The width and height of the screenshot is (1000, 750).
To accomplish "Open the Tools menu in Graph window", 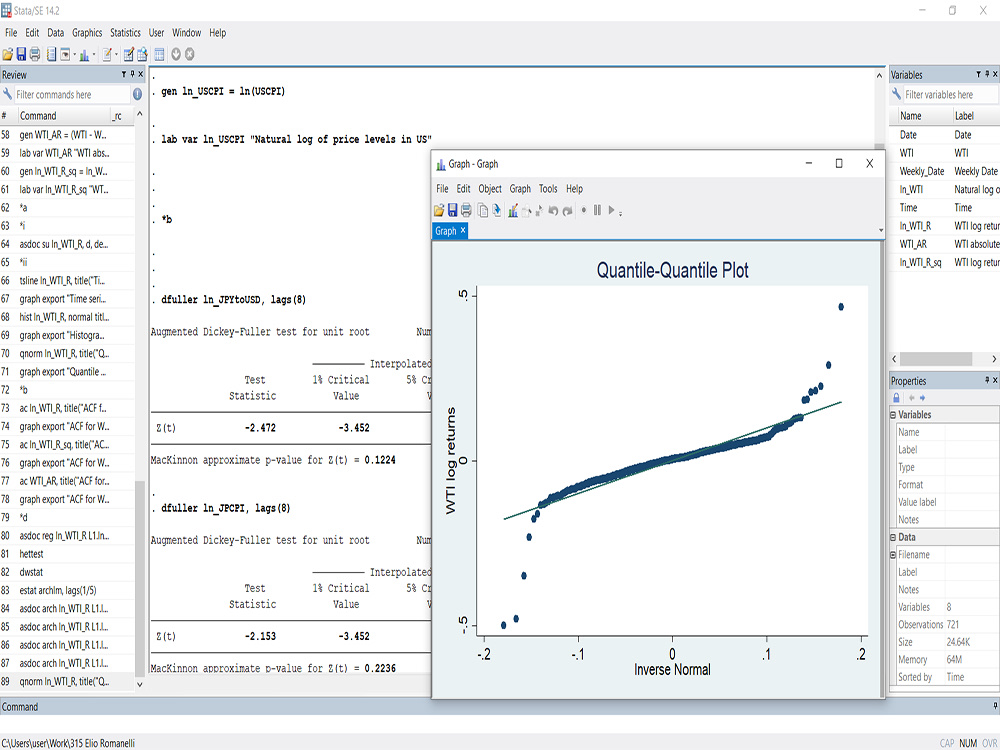I will [x=548, y=189].
